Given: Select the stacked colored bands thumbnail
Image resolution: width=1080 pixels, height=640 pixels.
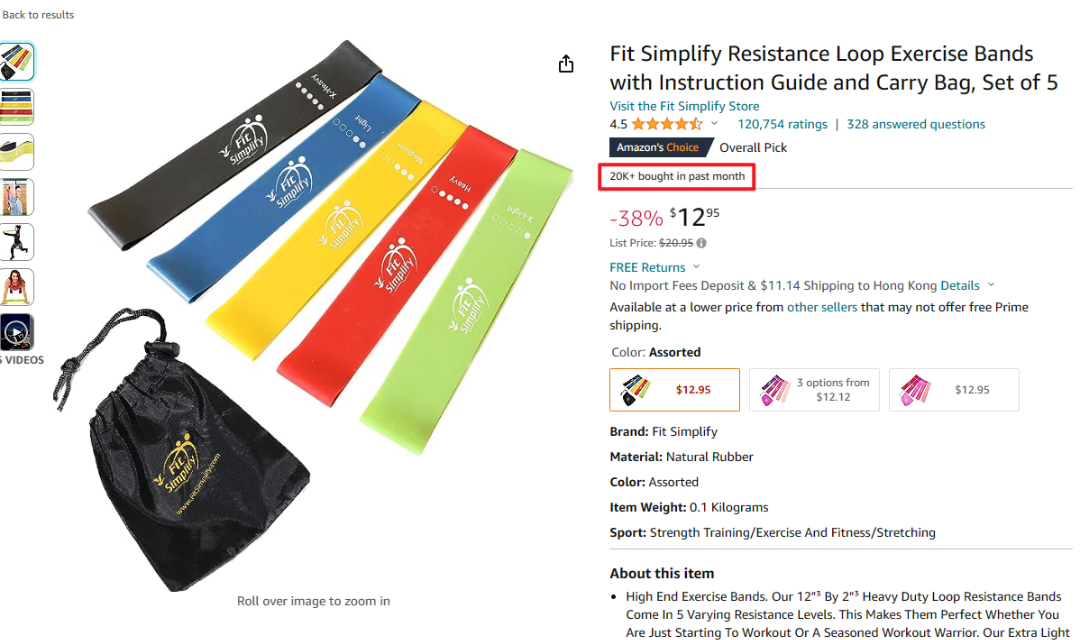Looking at the screenshot, I should [17, 107].
